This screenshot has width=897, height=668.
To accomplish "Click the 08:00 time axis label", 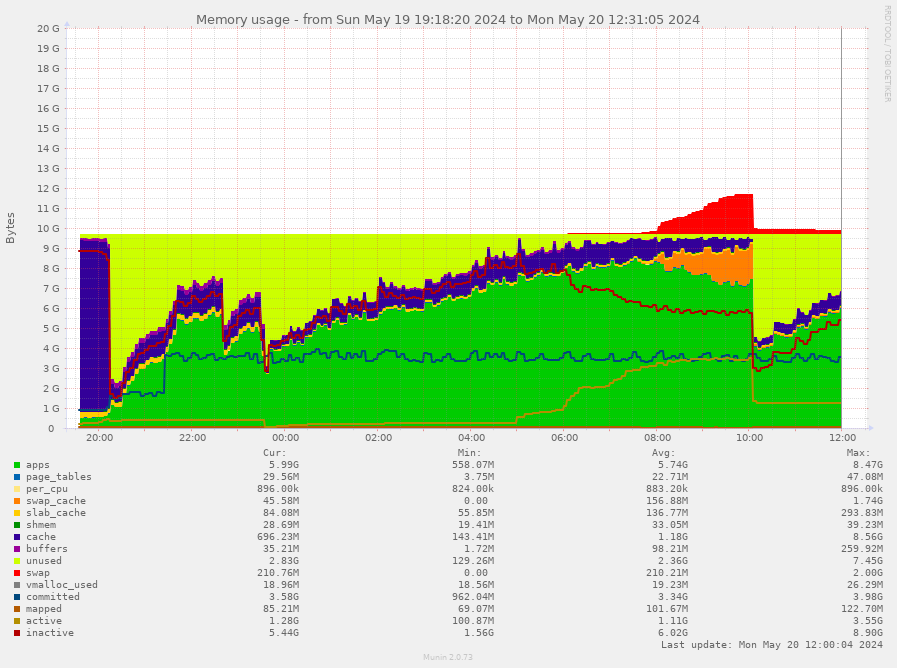I will point(657,437).
